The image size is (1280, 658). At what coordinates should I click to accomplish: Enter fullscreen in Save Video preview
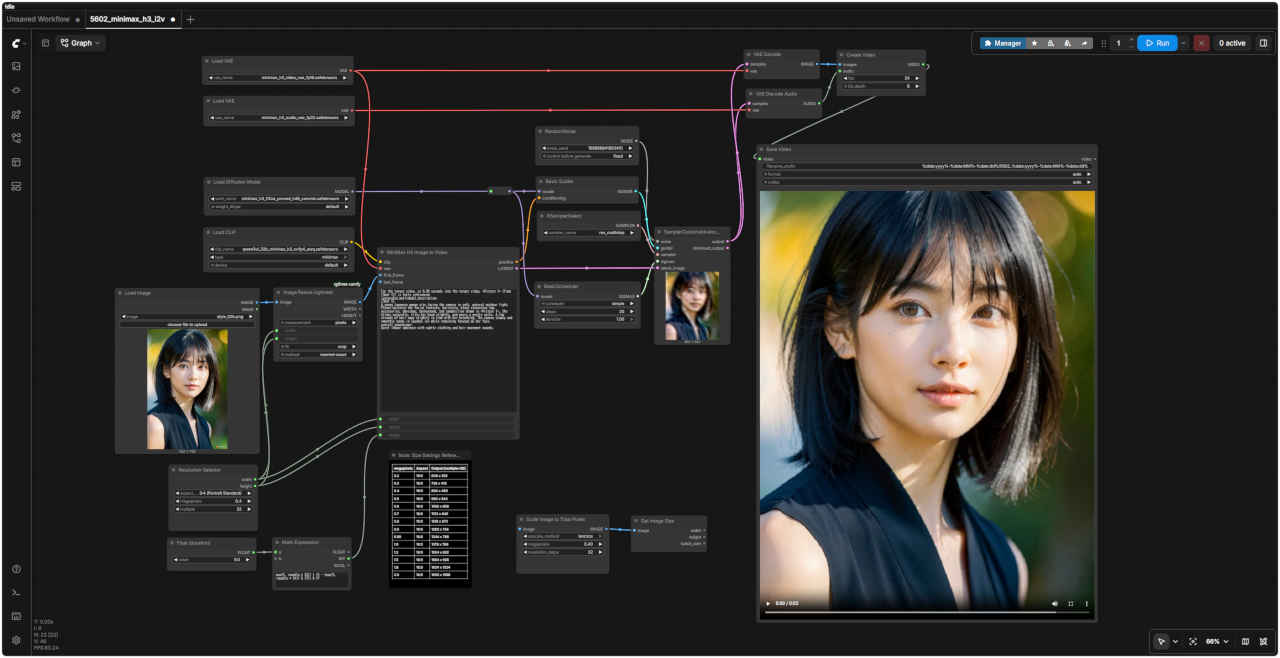(x=1071, y=603)
